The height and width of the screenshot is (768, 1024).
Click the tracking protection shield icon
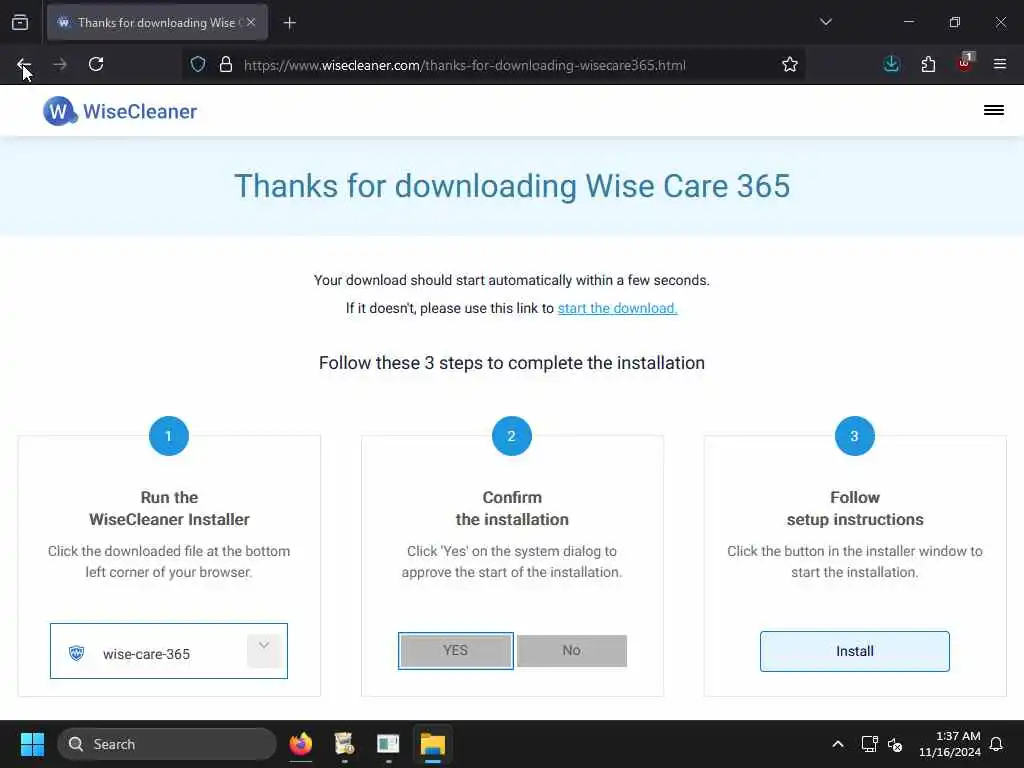pos(198,64)
